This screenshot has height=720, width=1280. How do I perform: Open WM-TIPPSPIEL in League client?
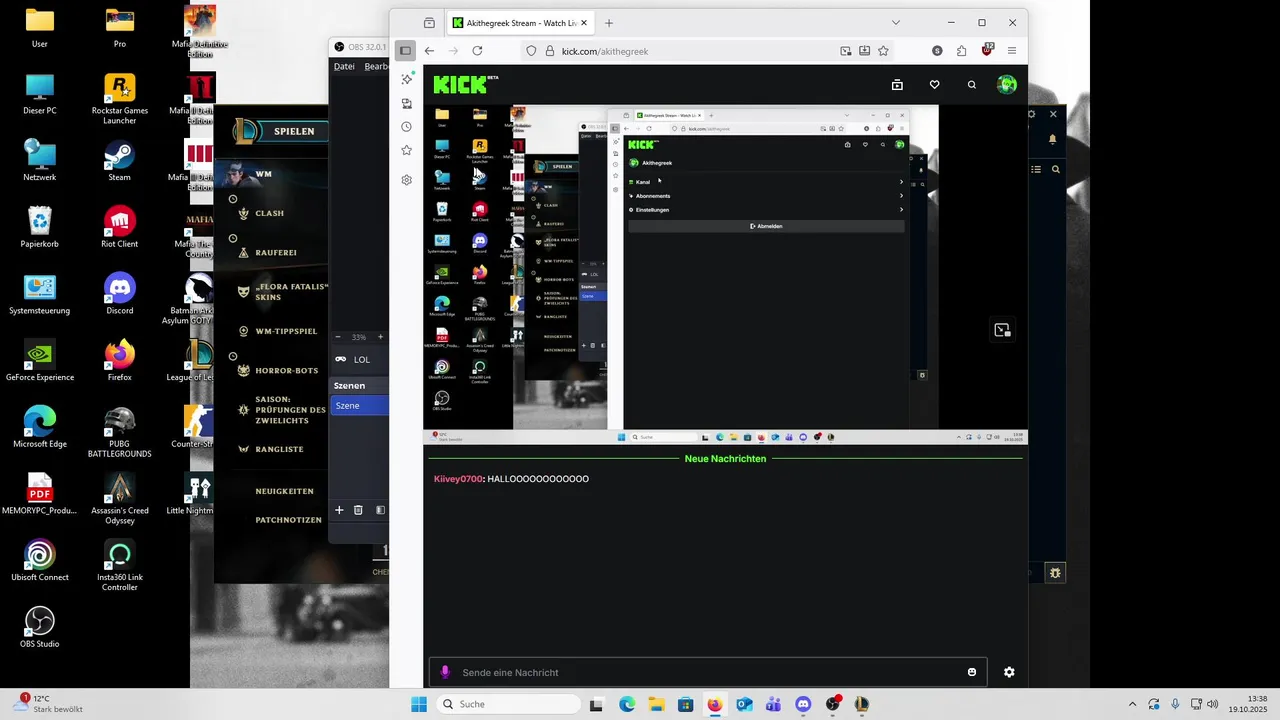tap(286, 331)
